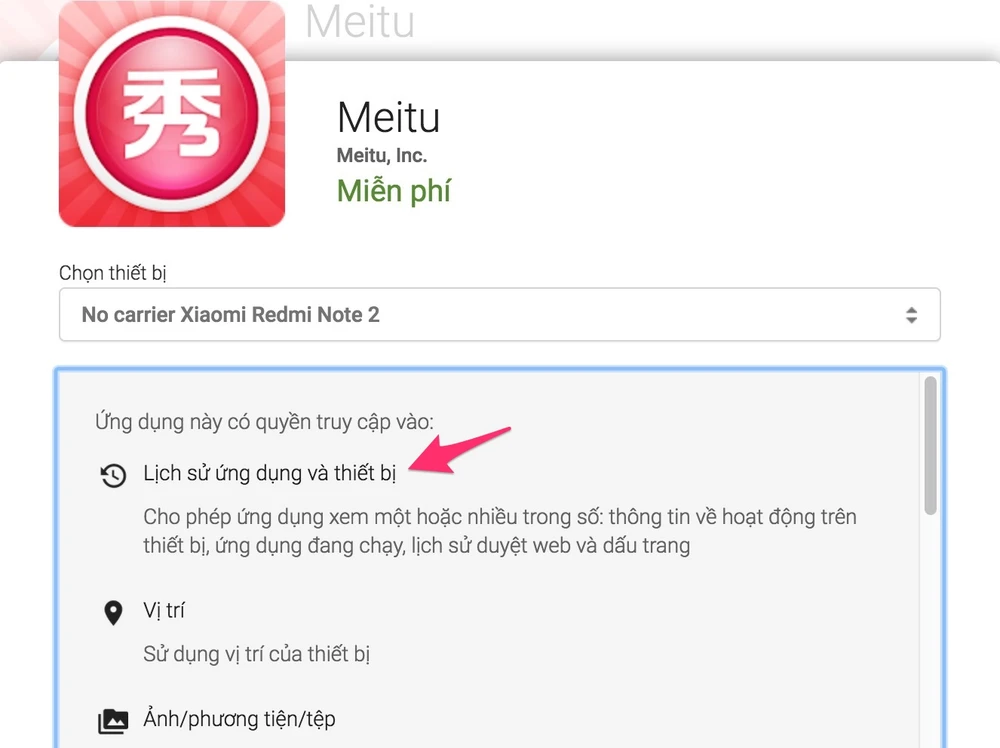Image resolution: width=1000 pixels, height=748 pixels.
Task: Click the dropdown up-down arrows
Action: click(911, 314)
